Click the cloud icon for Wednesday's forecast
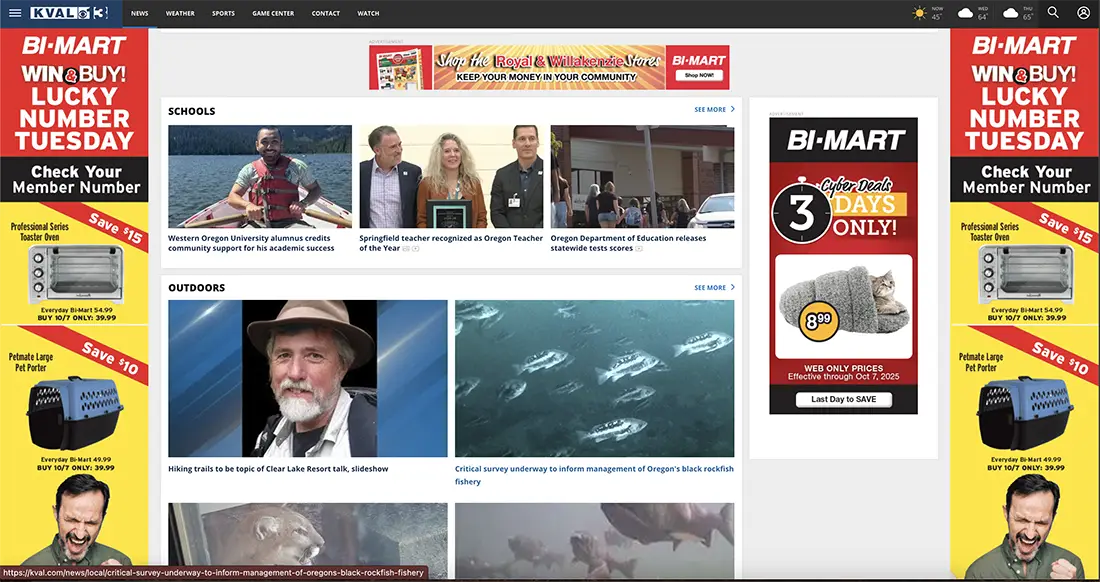Screen dimensions: 1100x582 click(x=965, y=13)
